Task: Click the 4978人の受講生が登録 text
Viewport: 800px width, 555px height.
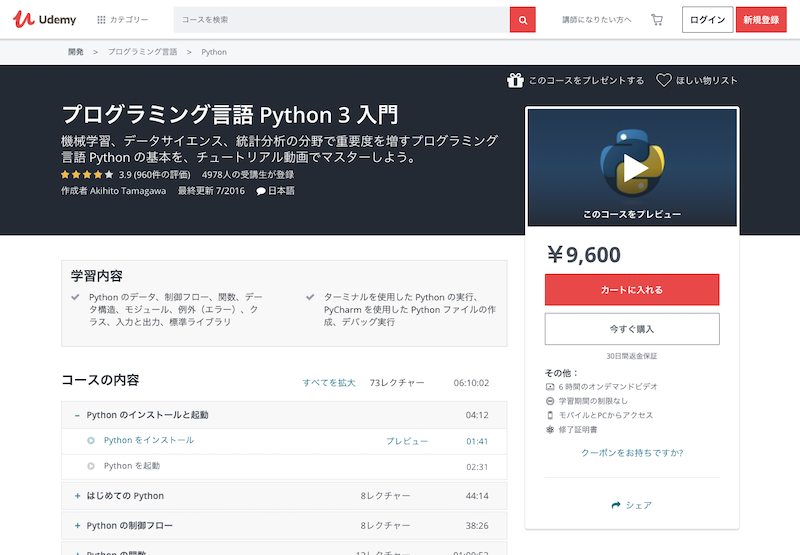Action: click(x=248, y=175)
